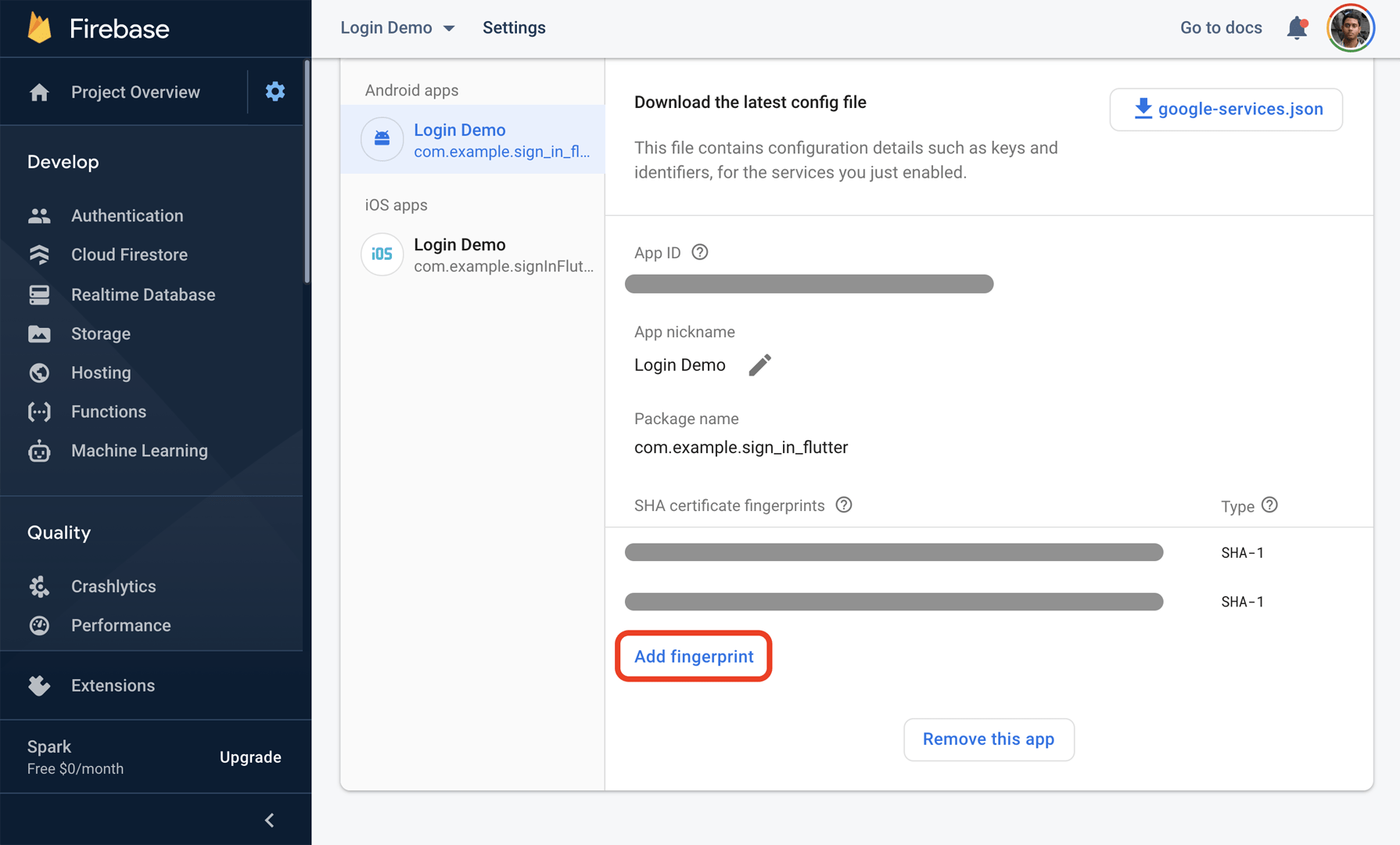Show App ID help tooltip icon
The height and width of the screenshot is (845, 1400).
[700, 252]
